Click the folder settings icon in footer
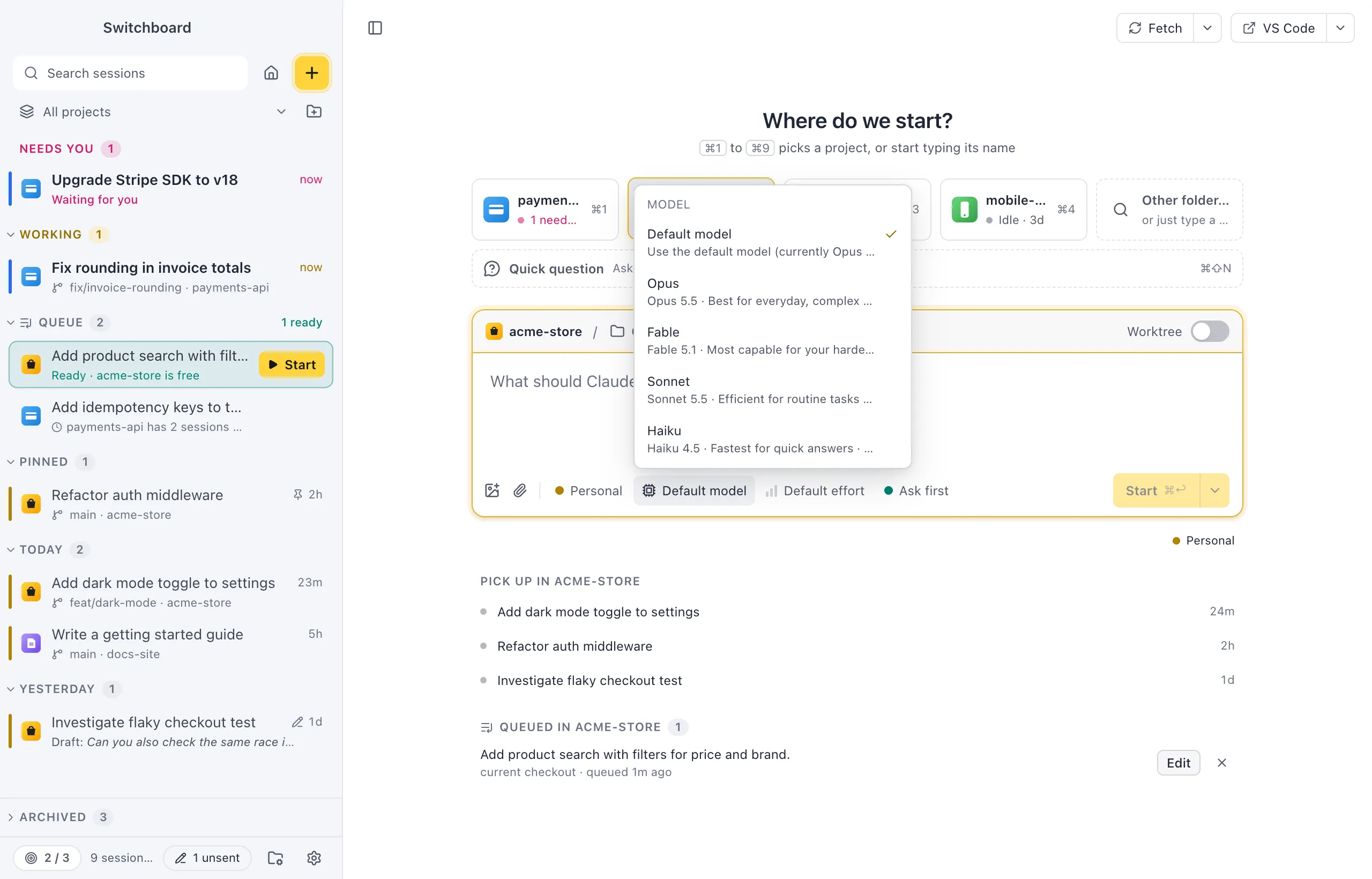Screen dimensions: 1372x879 pos(275,858)
